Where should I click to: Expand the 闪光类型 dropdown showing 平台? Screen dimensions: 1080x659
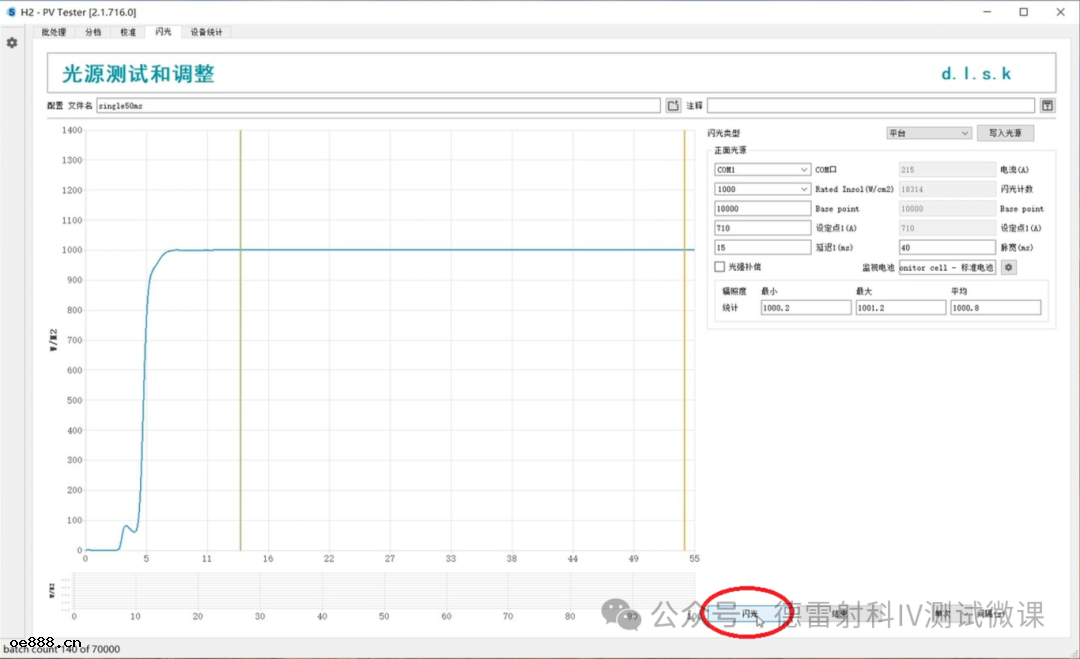[x=928, y=133]
